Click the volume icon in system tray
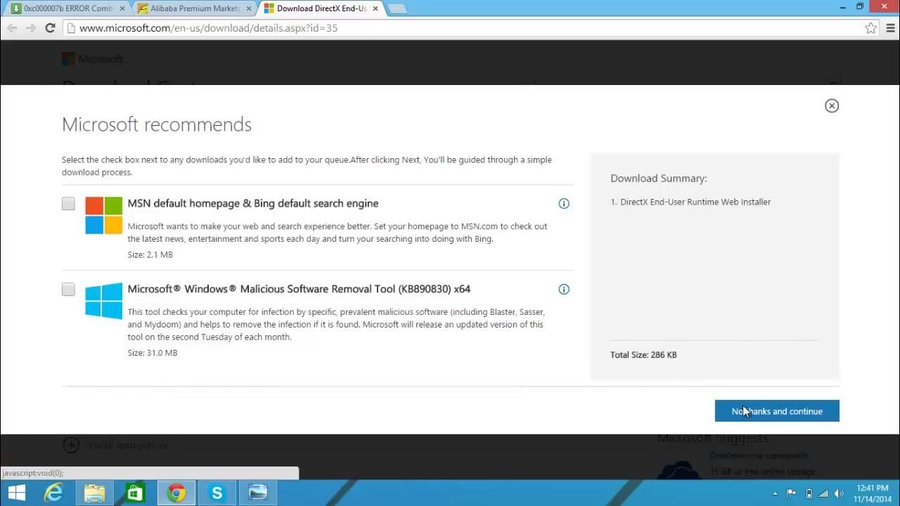This screenshot has width=900, height=506. click(x=838, y=494)
